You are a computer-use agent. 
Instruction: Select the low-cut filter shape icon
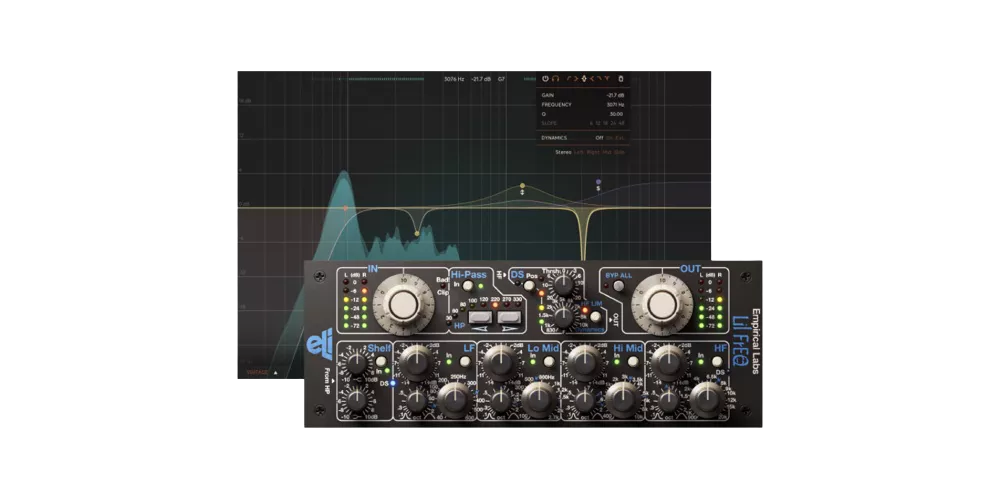[570, 78]
